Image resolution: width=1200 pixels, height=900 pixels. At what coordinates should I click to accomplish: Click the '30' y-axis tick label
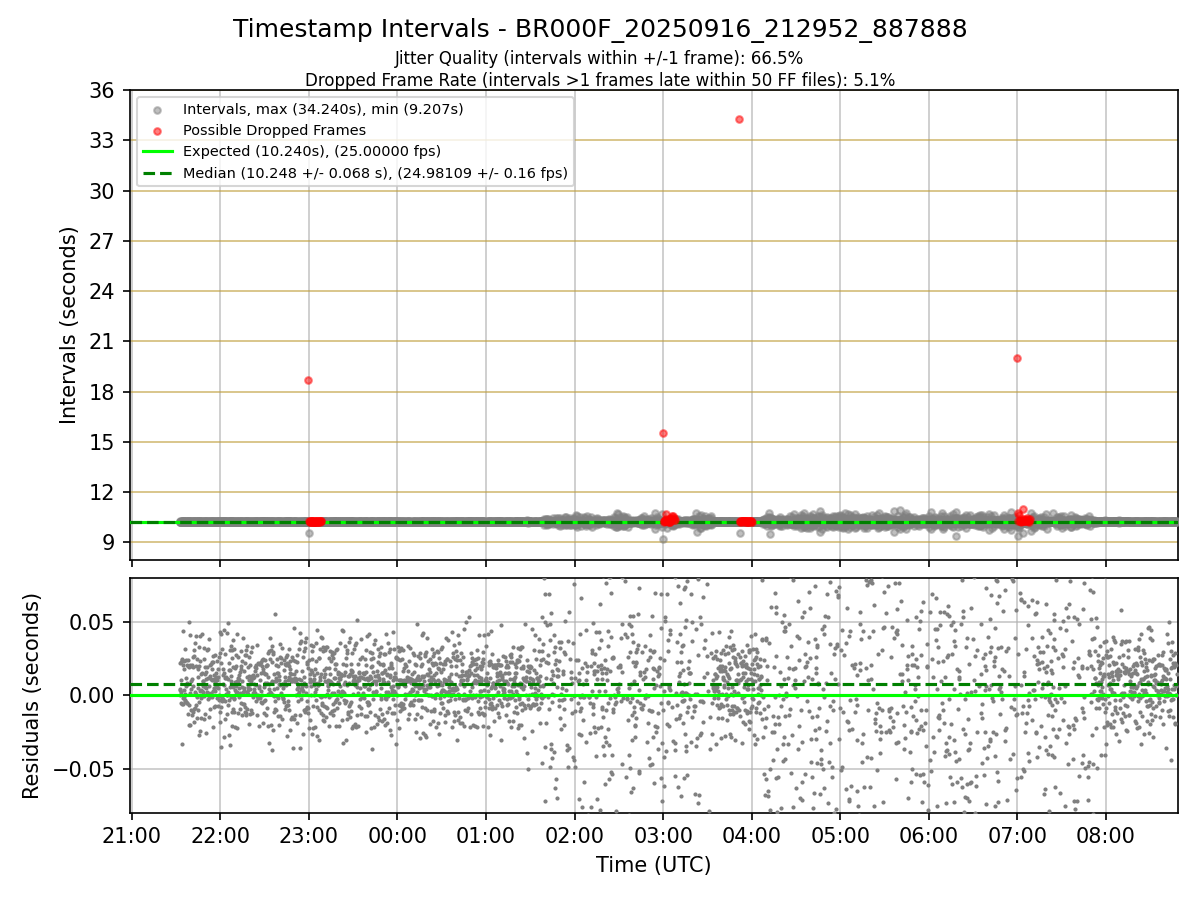click(104, 191)
